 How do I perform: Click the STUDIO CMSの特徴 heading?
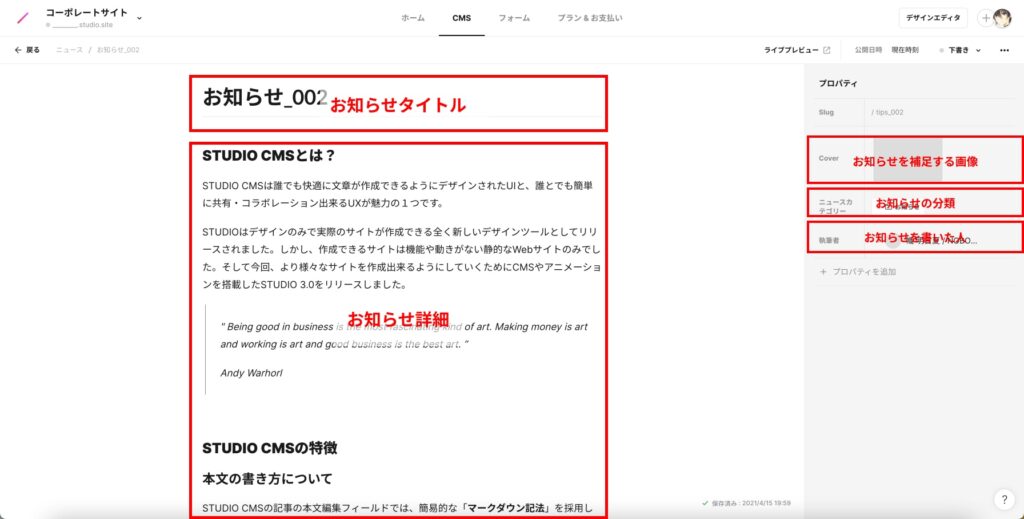tap(270, 448)
